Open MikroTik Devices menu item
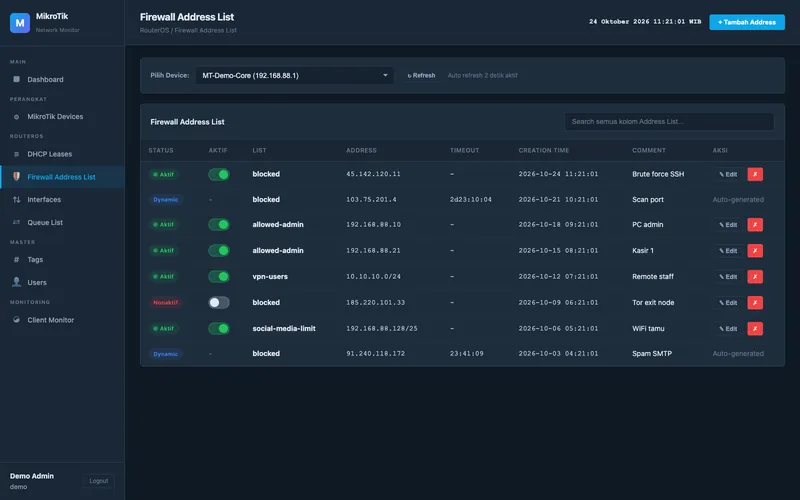 [x=62, y=116]
